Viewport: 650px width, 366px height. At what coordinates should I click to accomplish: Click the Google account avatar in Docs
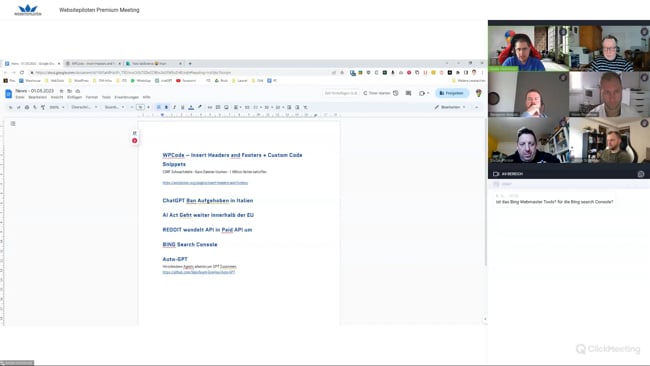(479, 93)
